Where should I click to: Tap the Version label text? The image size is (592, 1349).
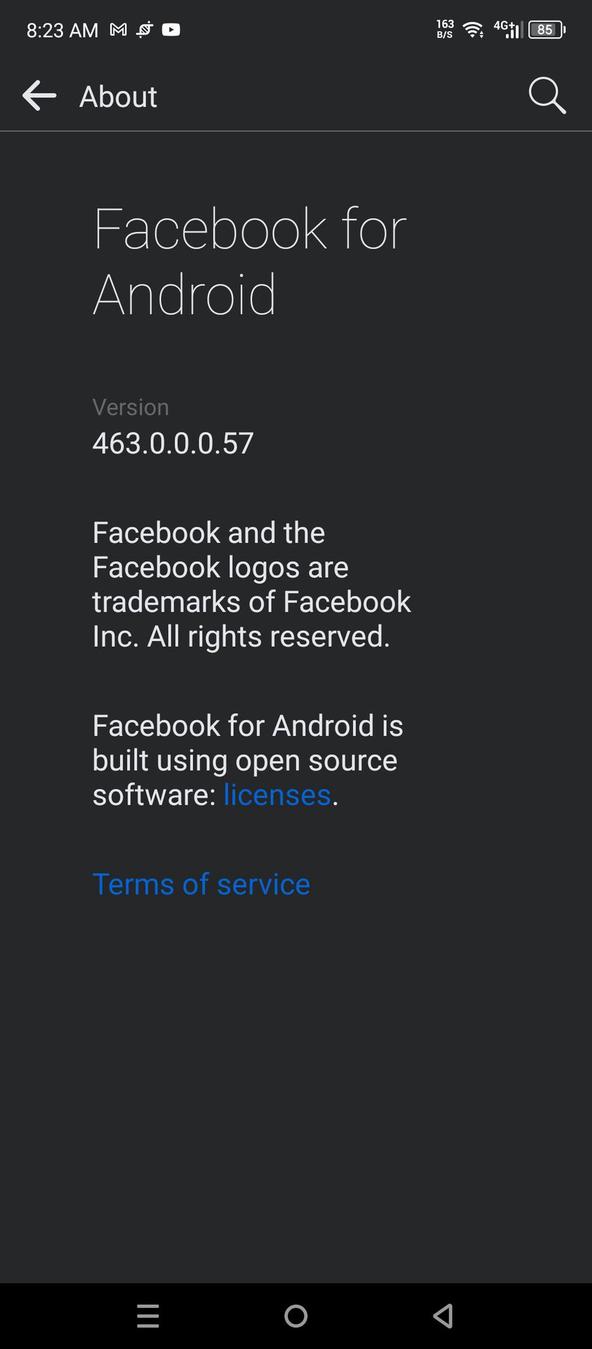tap(131, 406)
